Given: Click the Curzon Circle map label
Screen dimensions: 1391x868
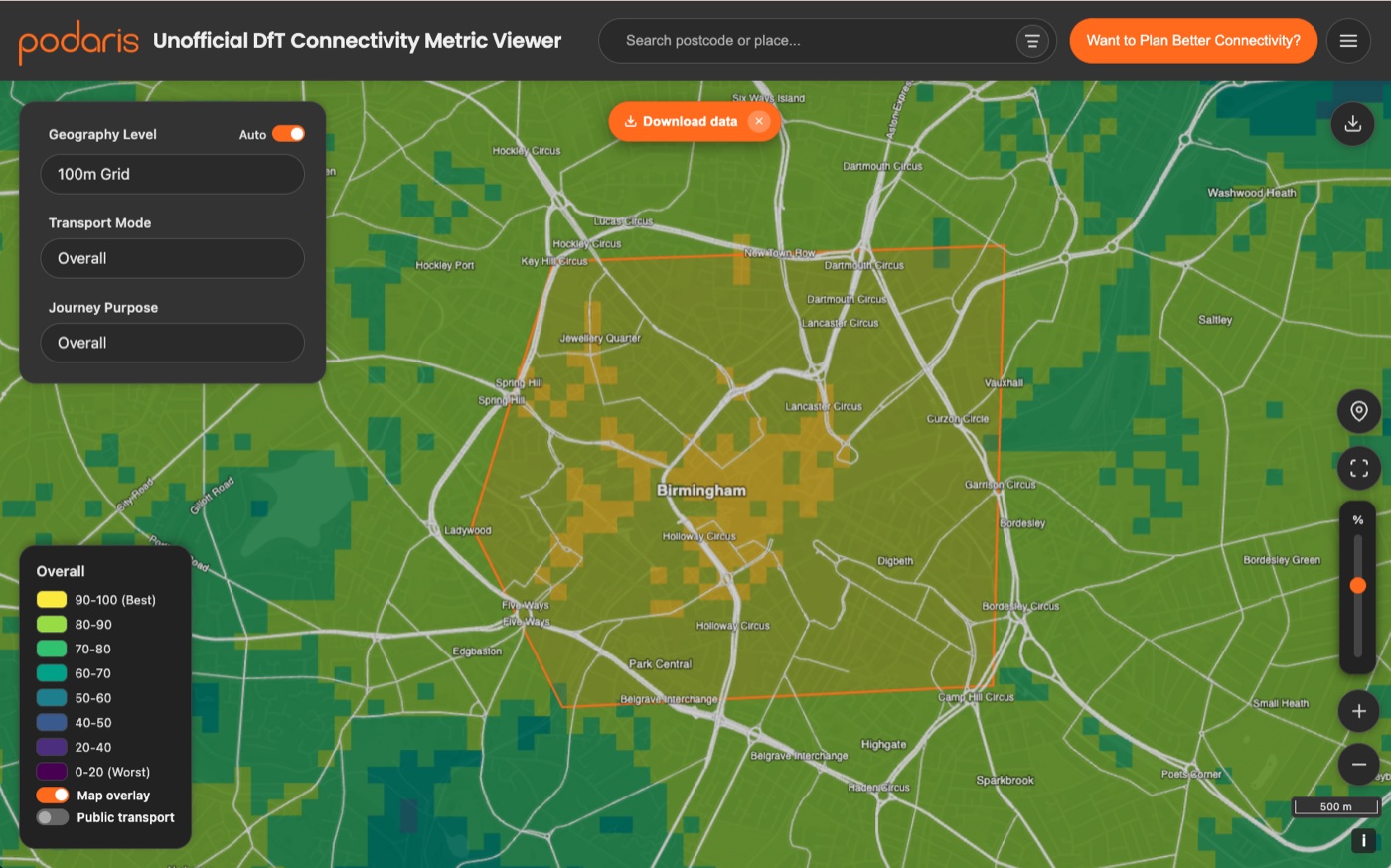Looking at the screenshot, I should click(x=958, y=419).
